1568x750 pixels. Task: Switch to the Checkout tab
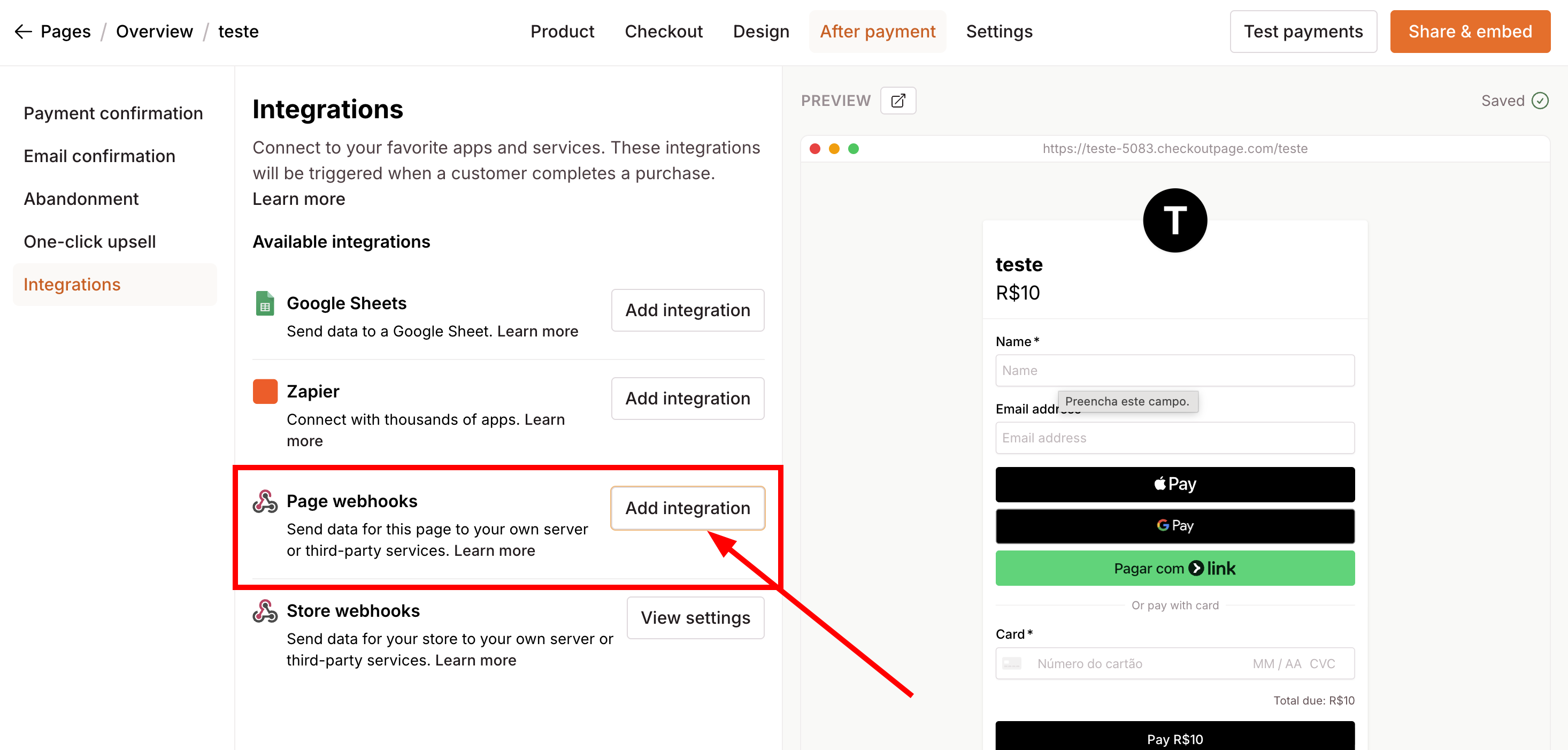[664, 32]
